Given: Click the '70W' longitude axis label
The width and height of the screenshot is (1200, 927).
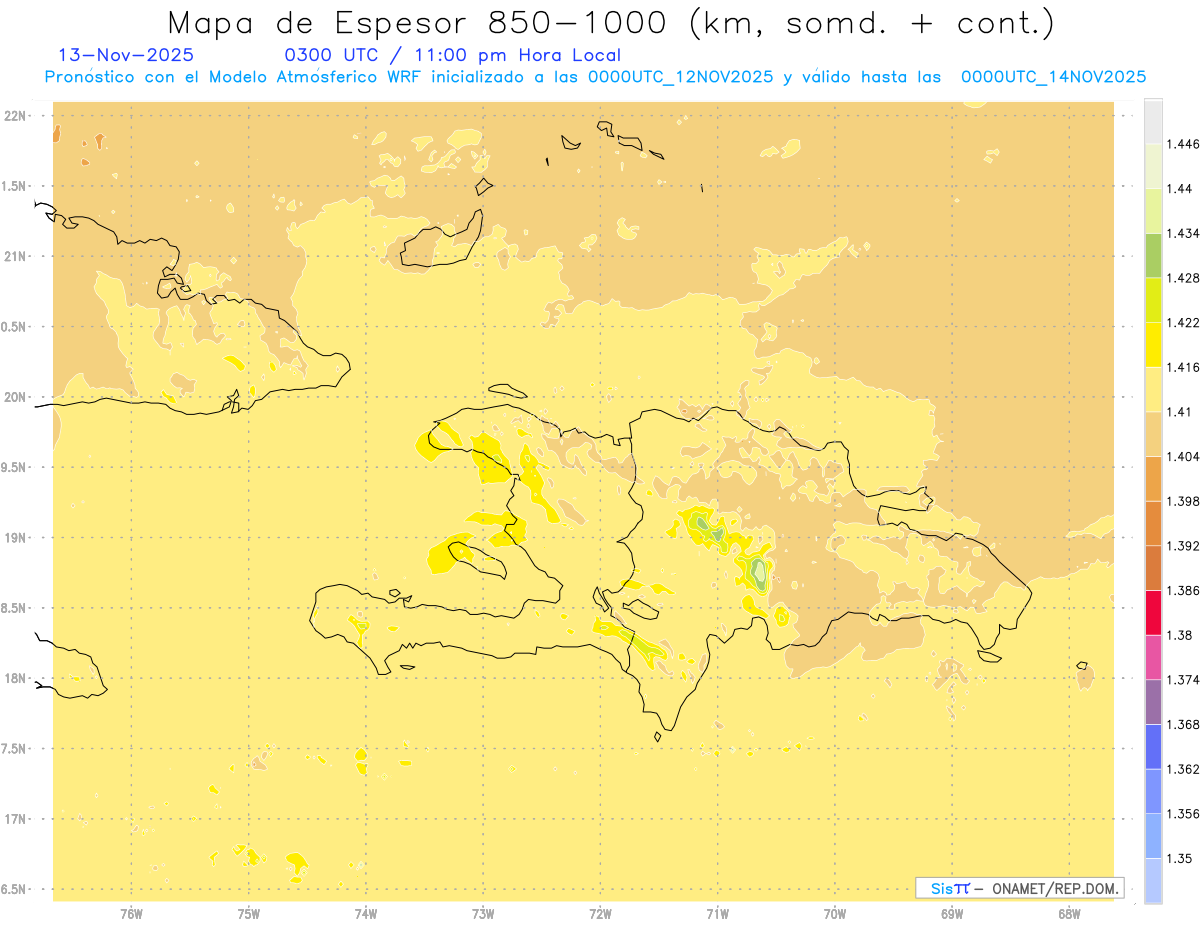Looking at the screenshot, I should 835,913.
